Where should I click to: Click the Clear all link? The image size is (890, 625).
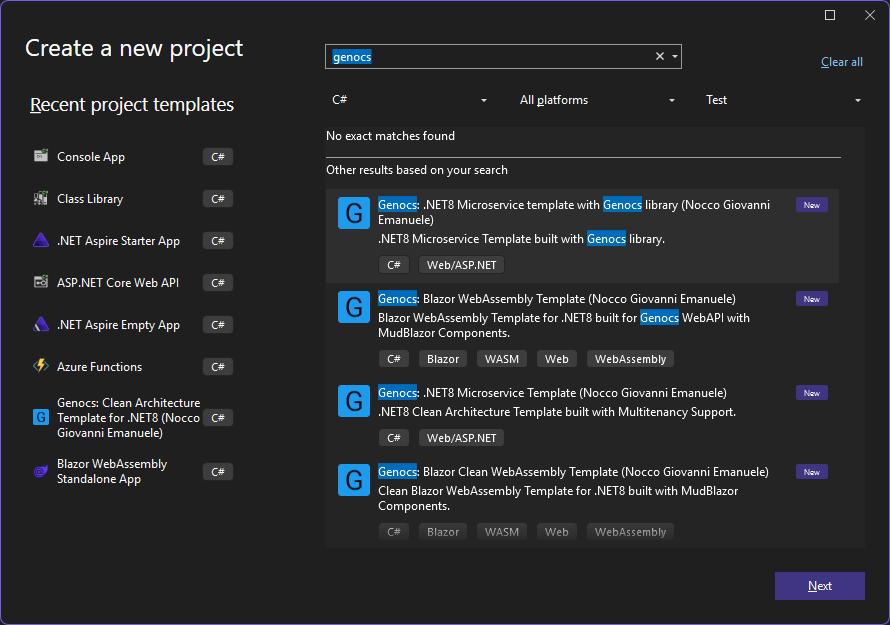(841, 62)
